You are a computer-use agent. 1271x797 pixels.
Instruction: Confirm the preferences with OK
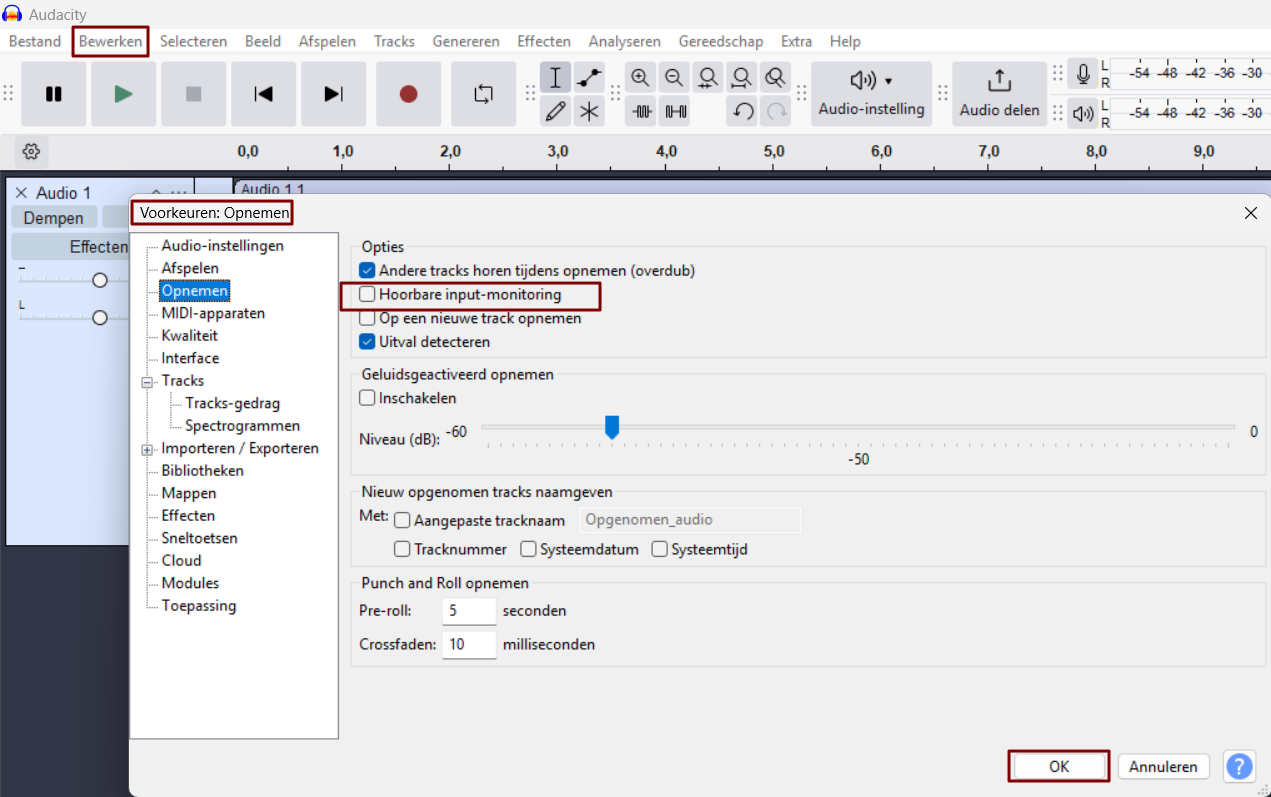click(1059, 767)
